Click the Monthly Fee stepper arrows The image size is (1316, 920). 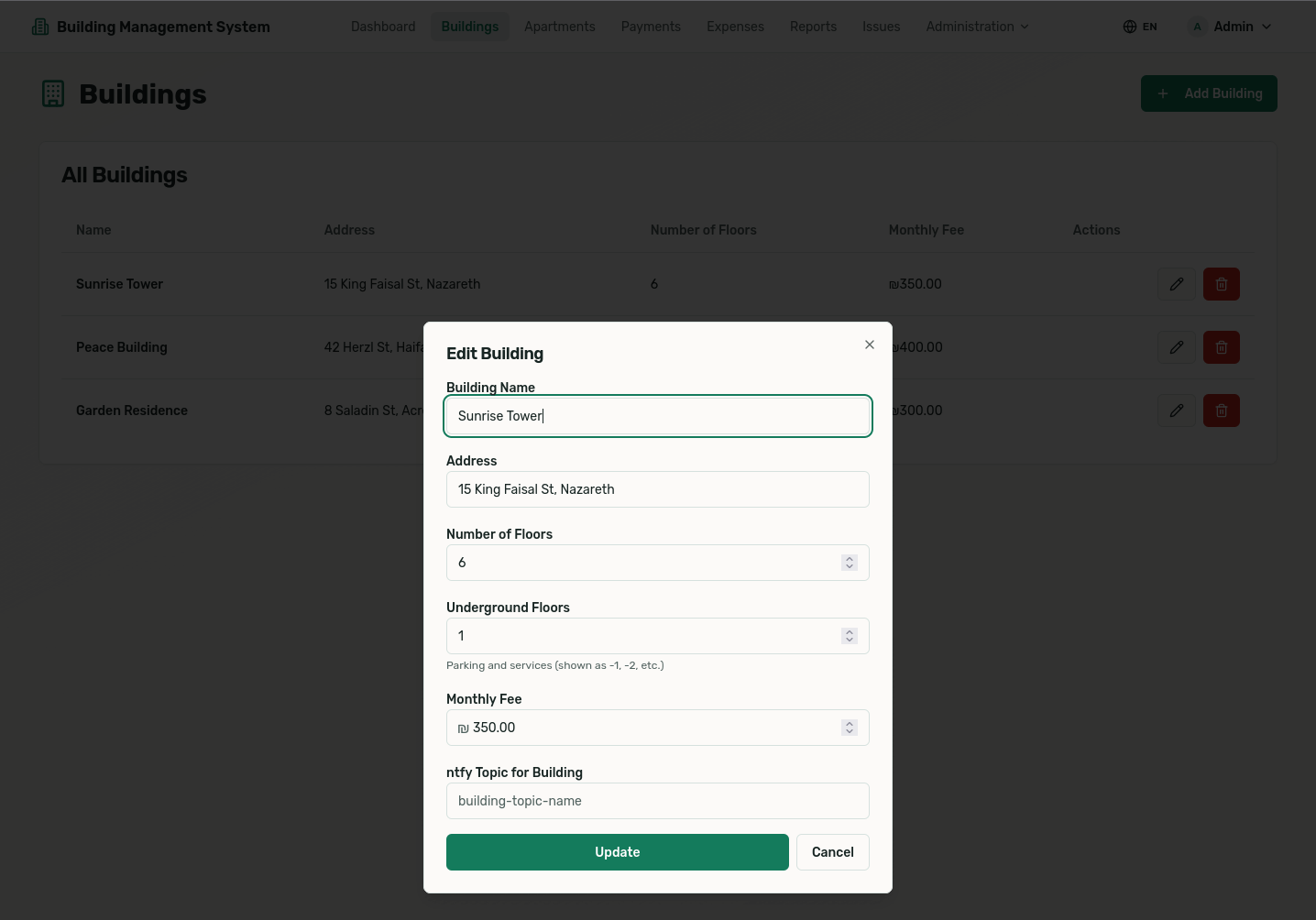coord(850,728)
